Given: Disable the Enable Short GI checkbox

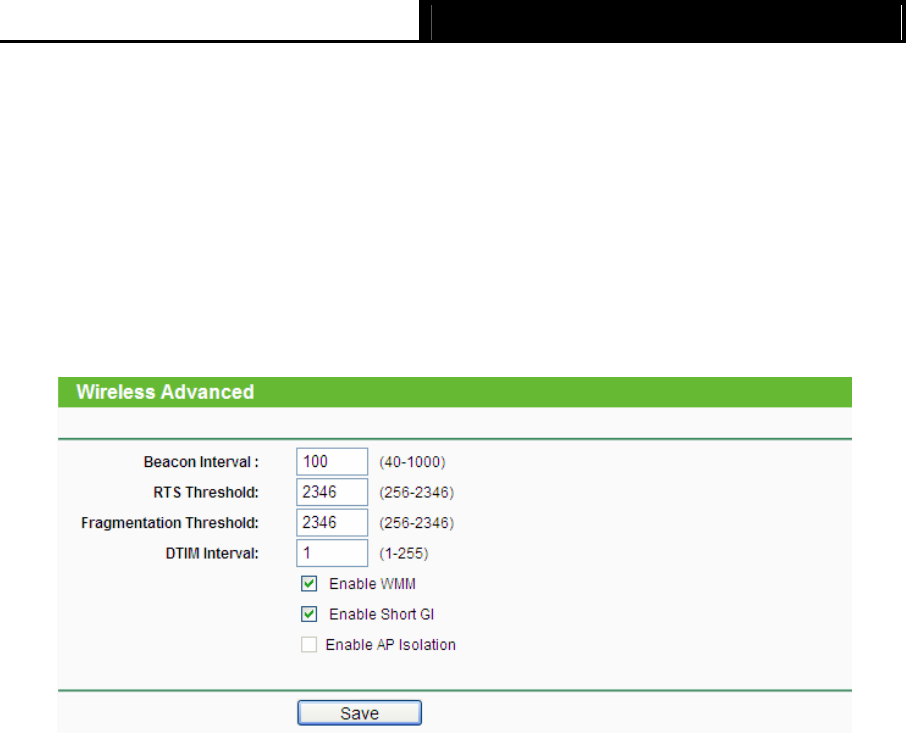Looking at the screenshot, I should click(309, 614).
